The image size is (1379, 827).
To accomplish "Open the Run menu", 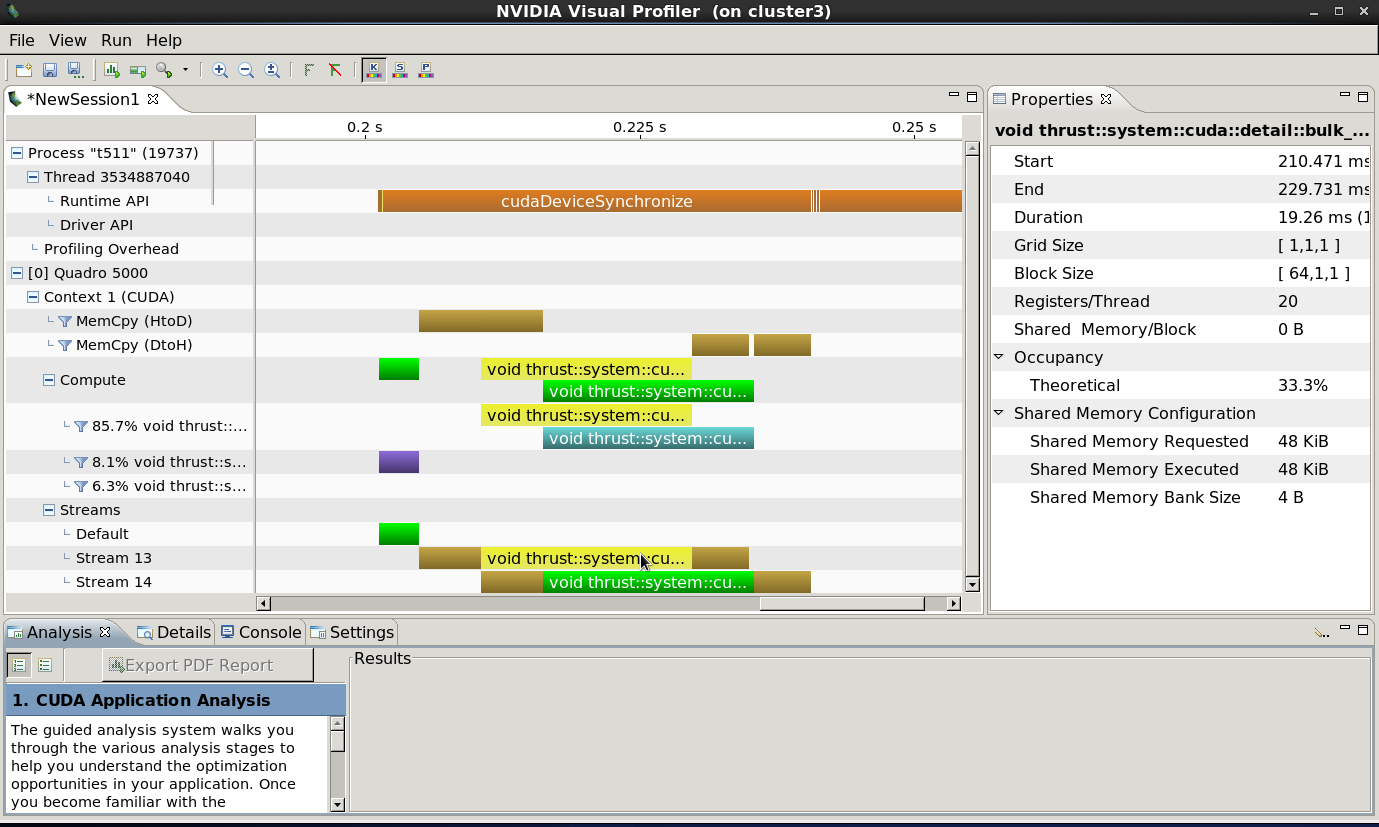I will [x=116, y=40].
